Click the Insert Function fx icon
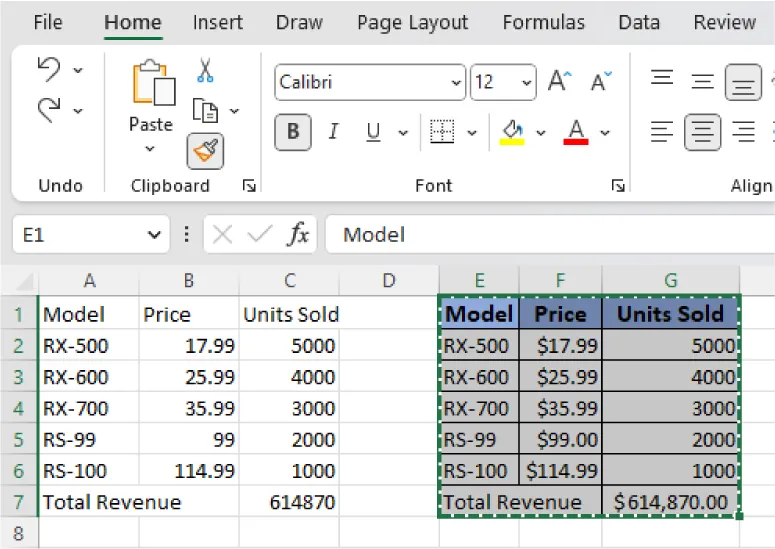Screen dimensions: 775x549 [298, 235]
